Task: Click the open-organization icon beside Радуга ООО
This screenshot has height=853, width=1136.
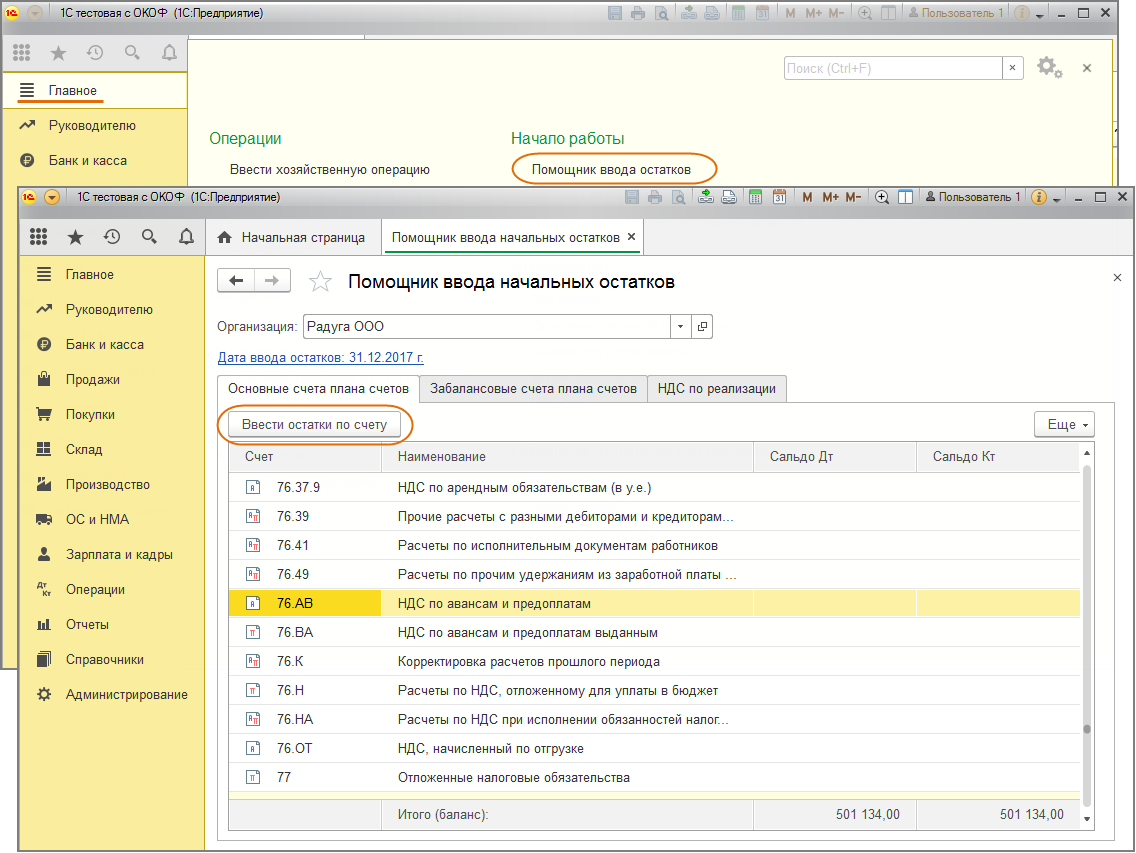Action: tap(702, 327)
